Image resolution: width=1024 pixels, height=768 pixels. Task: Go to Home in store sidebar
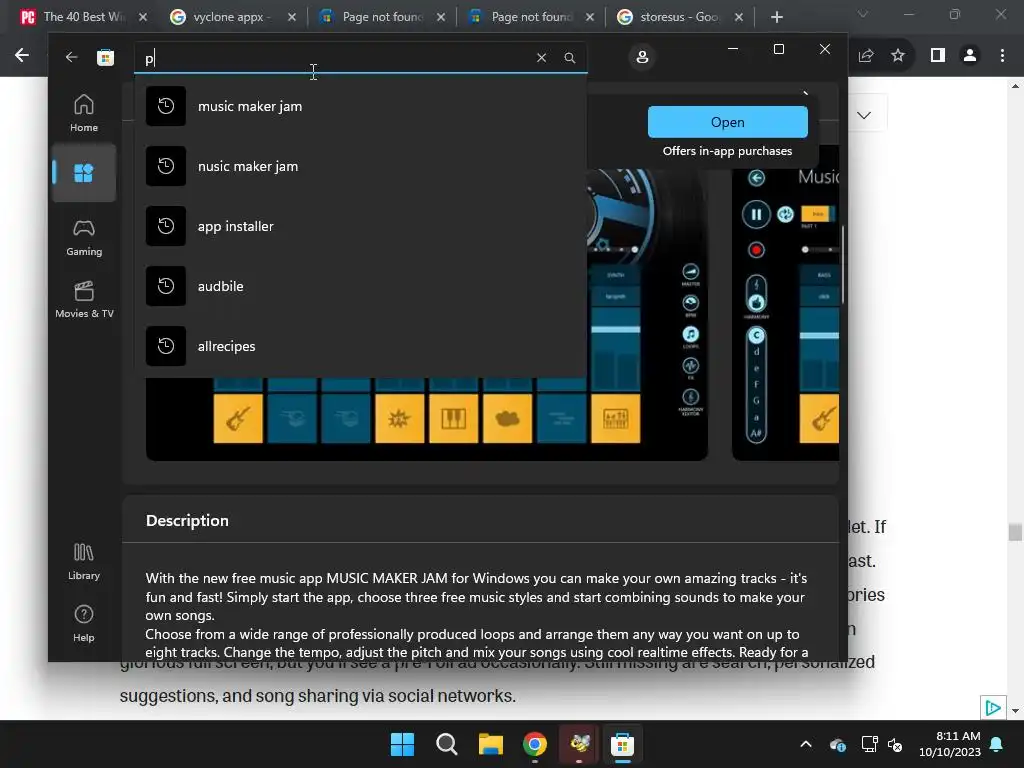pyautogui.click(x=84, y=113)
